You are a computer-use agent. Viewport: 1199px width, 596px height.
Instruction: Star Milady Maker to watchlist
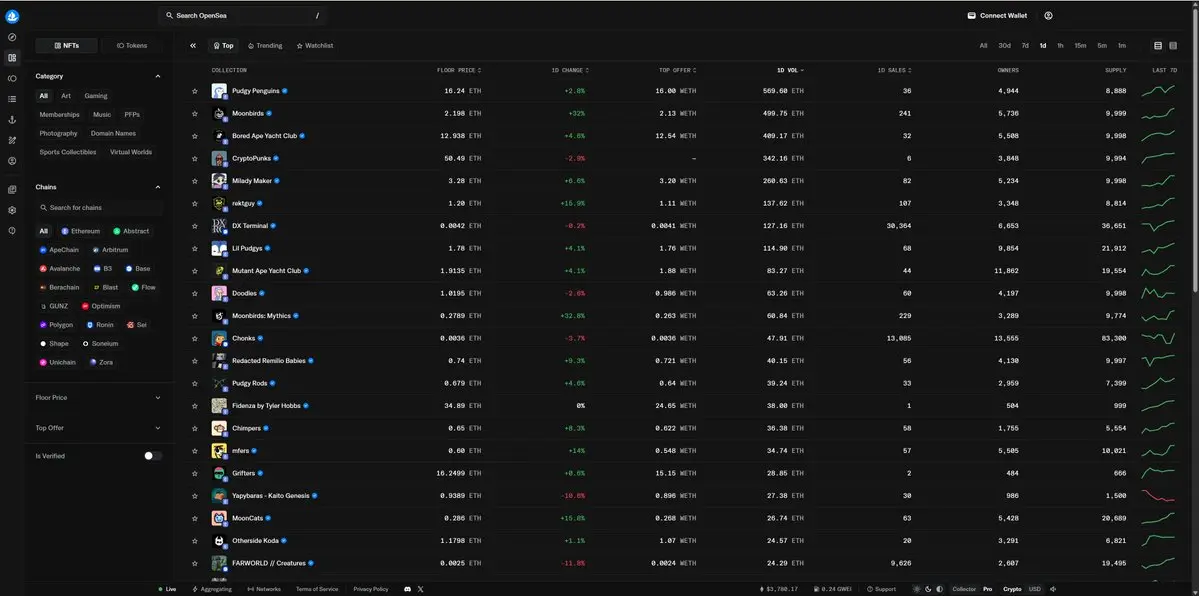coord(195,181)
